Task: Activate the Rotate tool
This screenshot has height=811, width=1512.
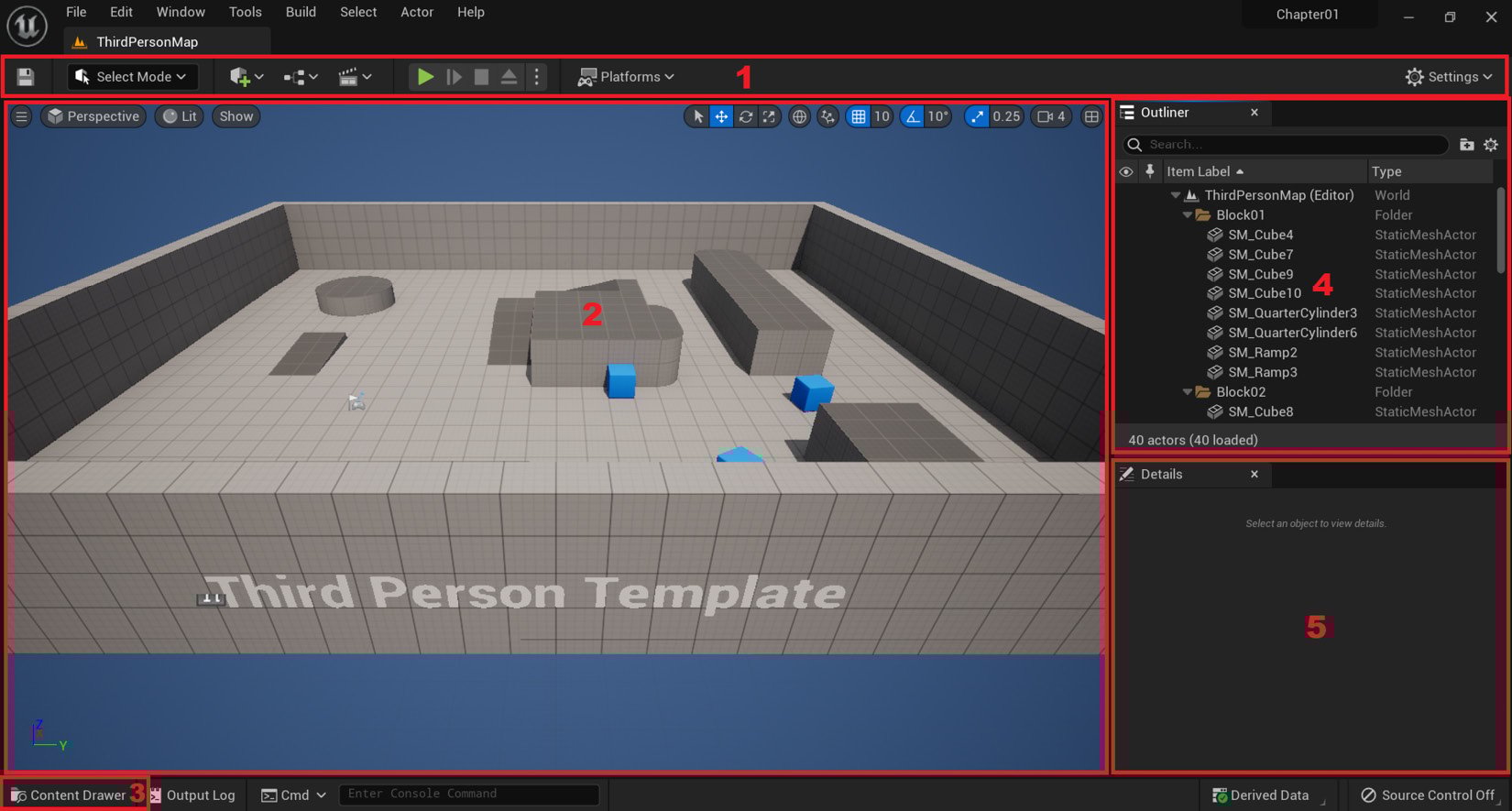Action: point(746,116)
